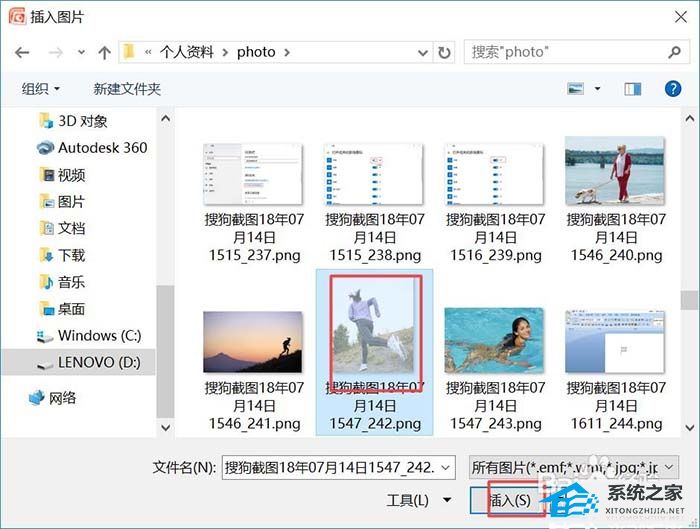Click the sidebar scrollbar thumb
The width and height of the screenshot is (700, 529).
165,351
